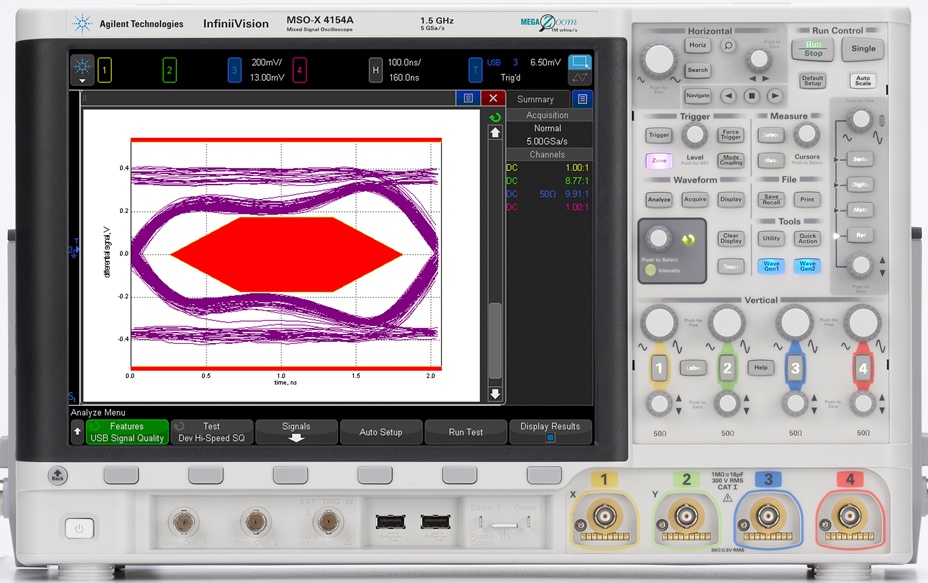Switch to the Summary sidebar tab
The height and width of the screenshot is (583, 928).
[535, 99]
